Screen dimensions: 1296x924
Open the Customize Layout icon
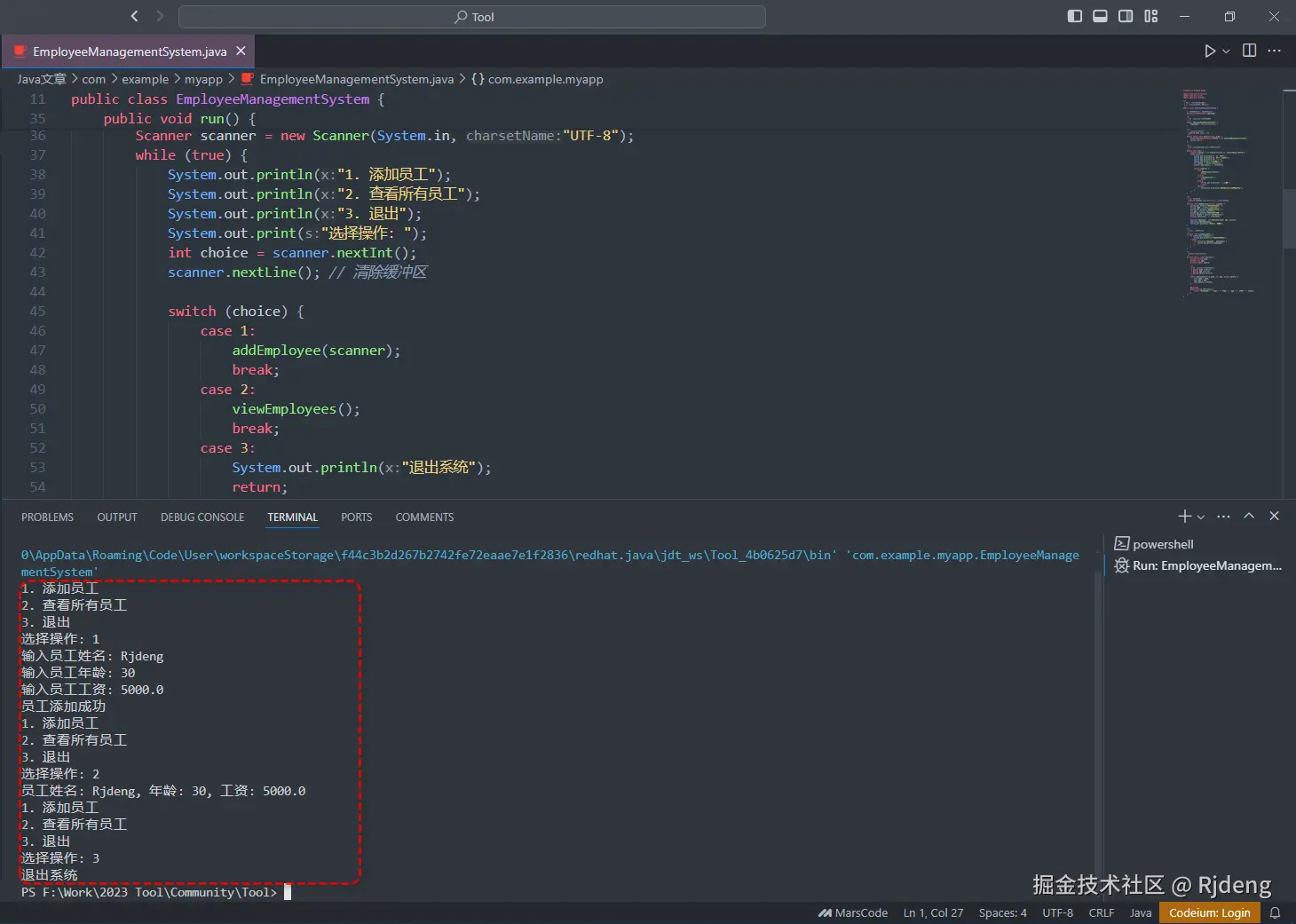pyautogui.click(x=1151, y=16)
